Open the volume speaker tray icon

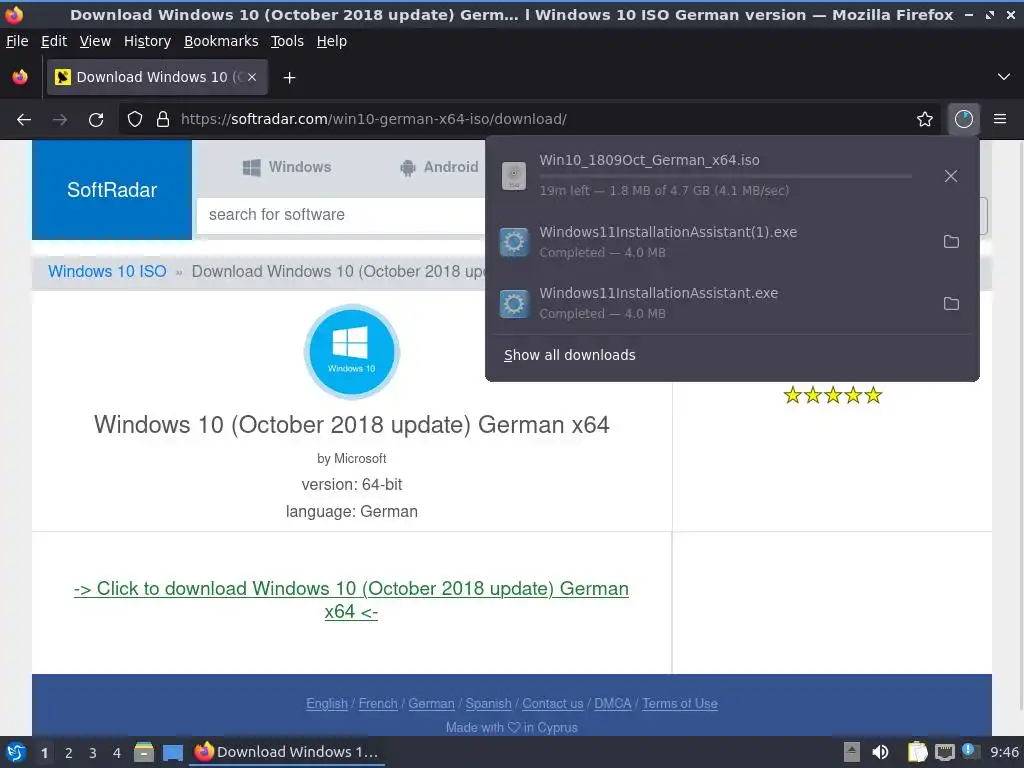[x=880, y=752]
